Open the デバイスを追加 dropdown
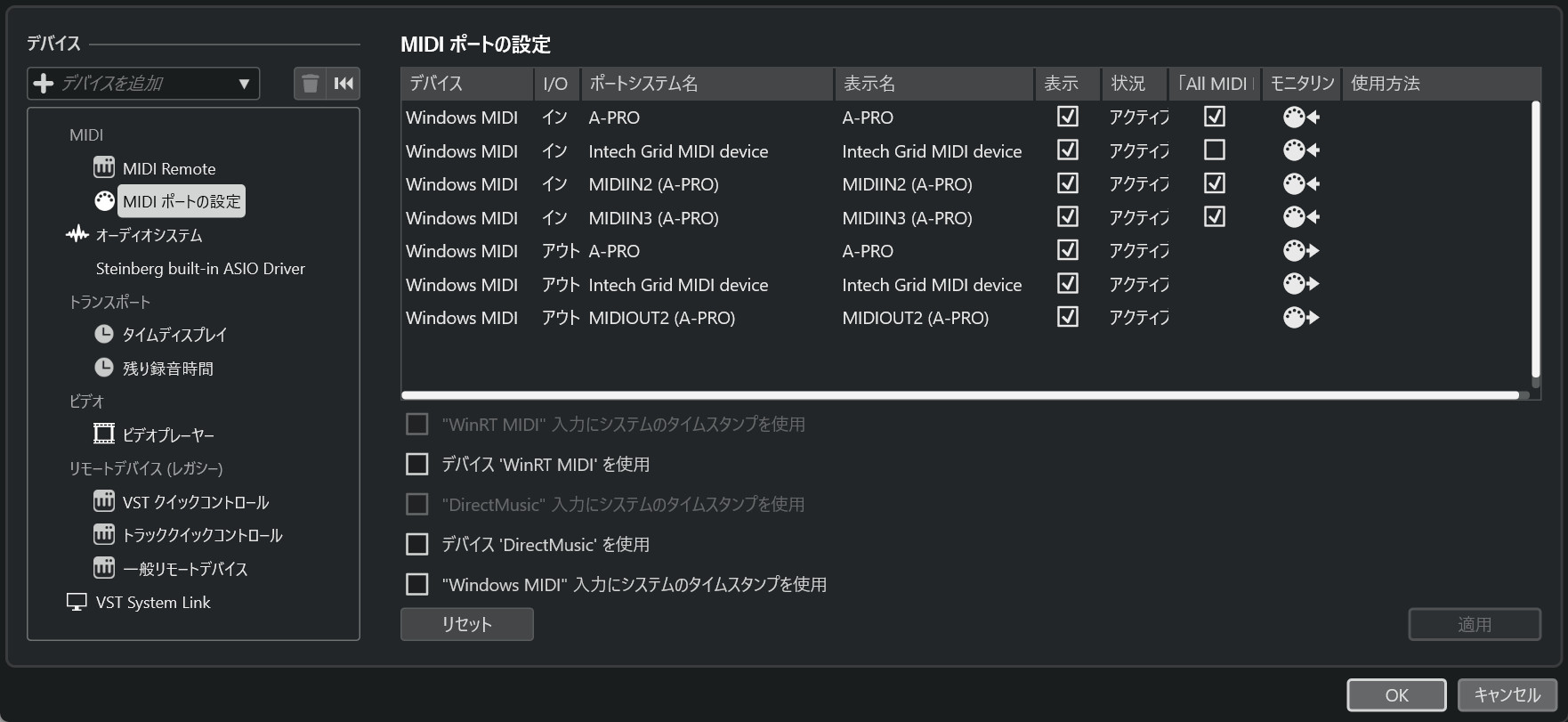The width and height of the screenshot is (1568, 722). click(x=143, y=84)
